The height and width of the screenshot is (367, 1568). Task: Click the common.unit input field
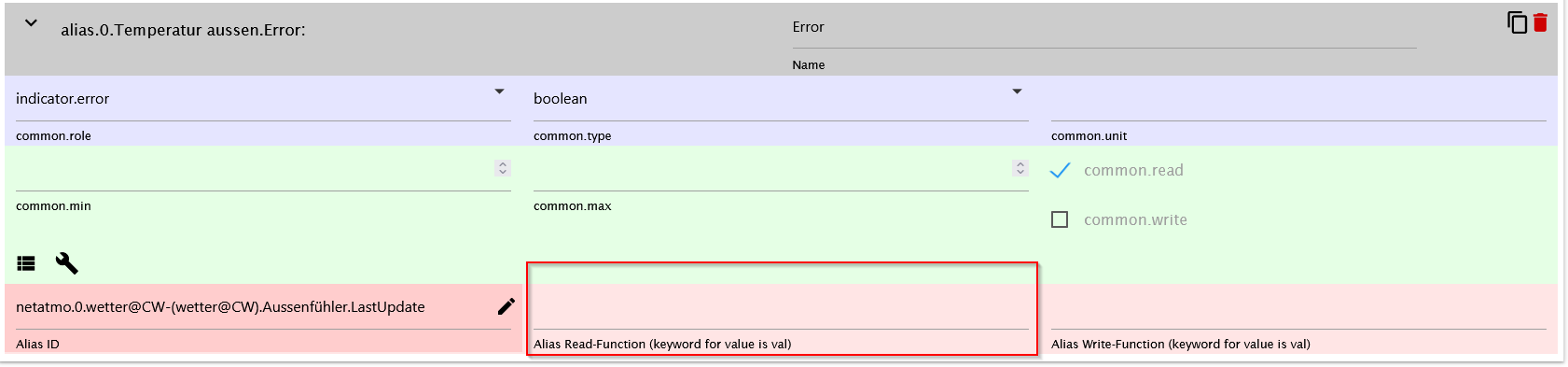[1298, 99]
